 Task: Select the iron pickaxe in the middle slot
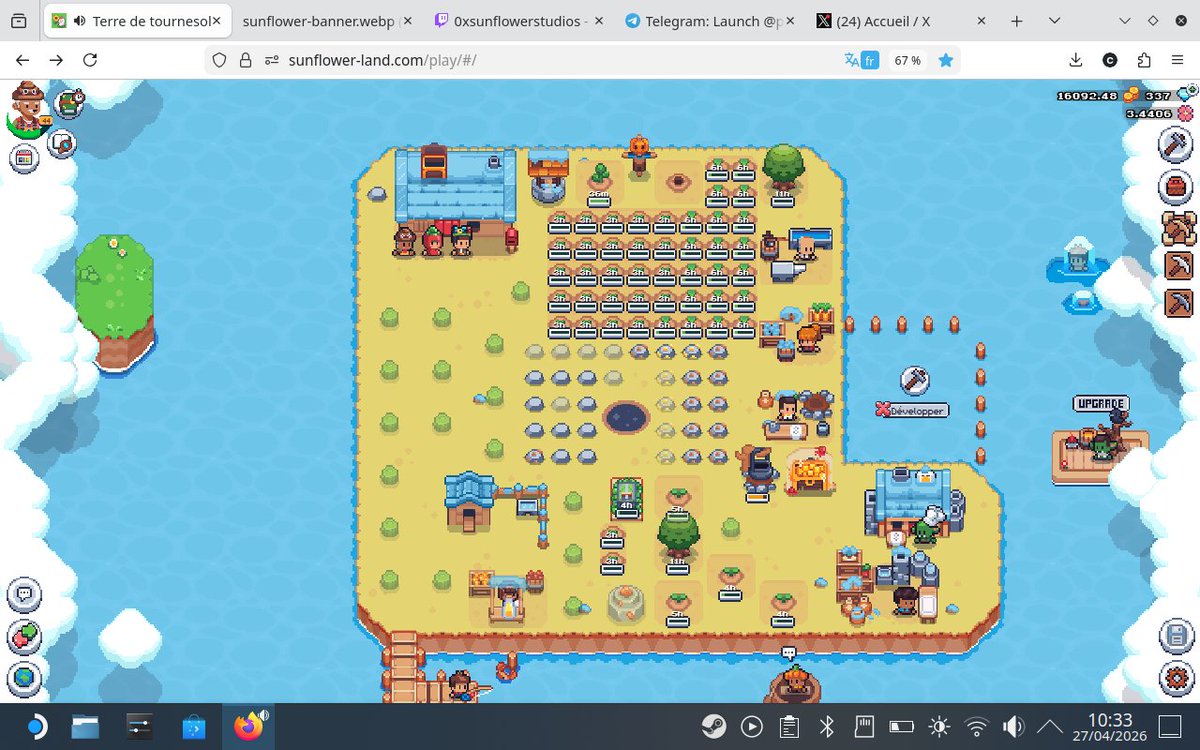tap(1179, 265)
